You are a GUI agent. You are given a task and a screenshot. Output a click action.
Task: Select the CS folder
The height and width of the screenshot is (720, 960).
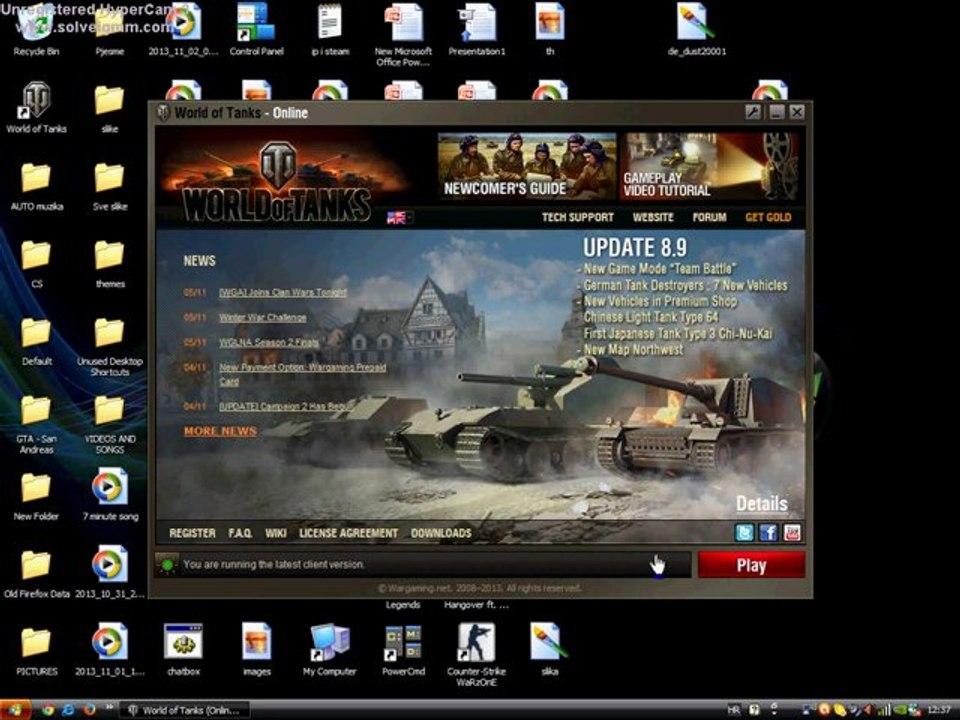[36, 264]
